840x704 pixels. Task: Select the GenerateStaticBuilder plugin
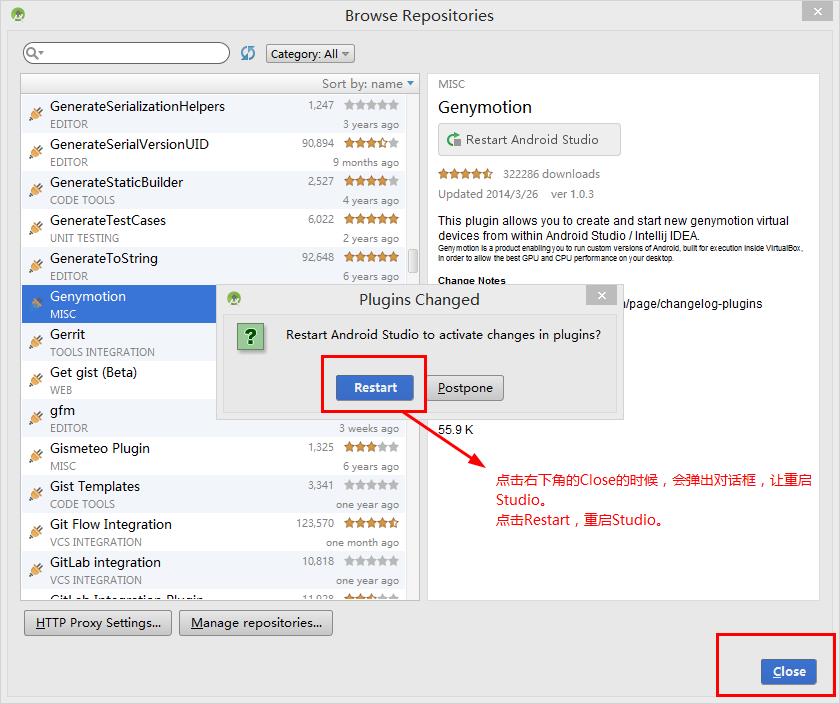214,190
